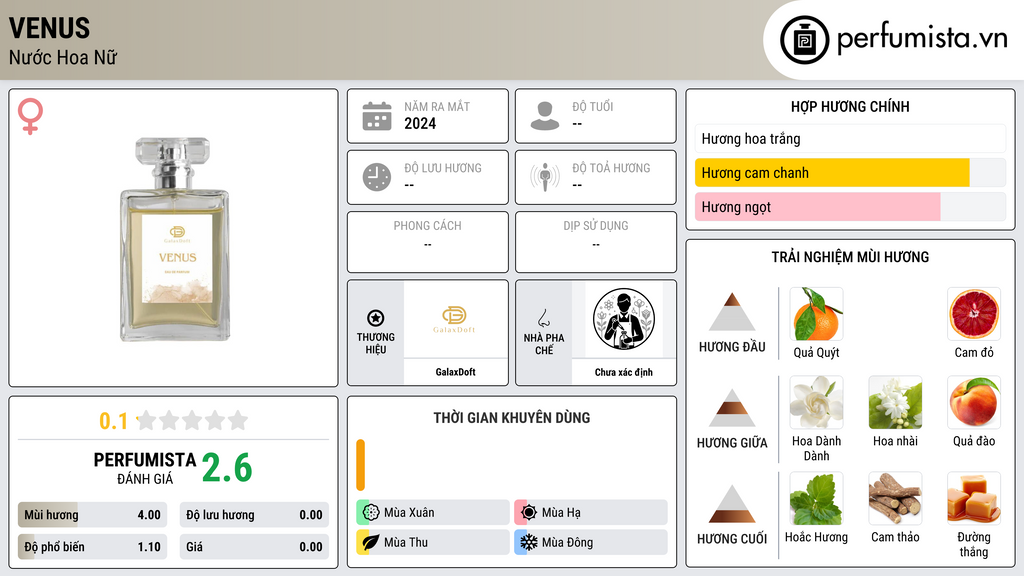Image resolution: width=1024 pixels, height=576 pixels.
Task: Click the VENUS title heading
Action: click(50, 28)
